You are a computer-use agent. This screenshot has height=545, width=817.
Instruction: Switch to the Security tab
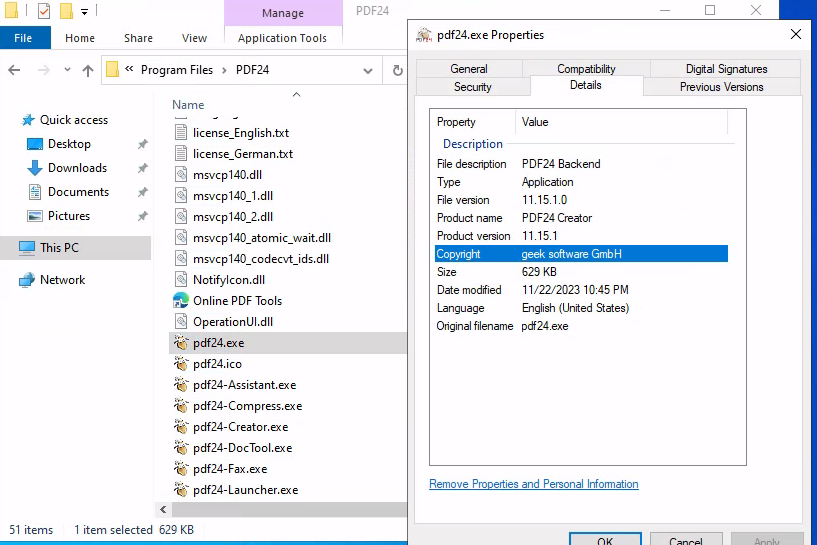tap(473, 87)
